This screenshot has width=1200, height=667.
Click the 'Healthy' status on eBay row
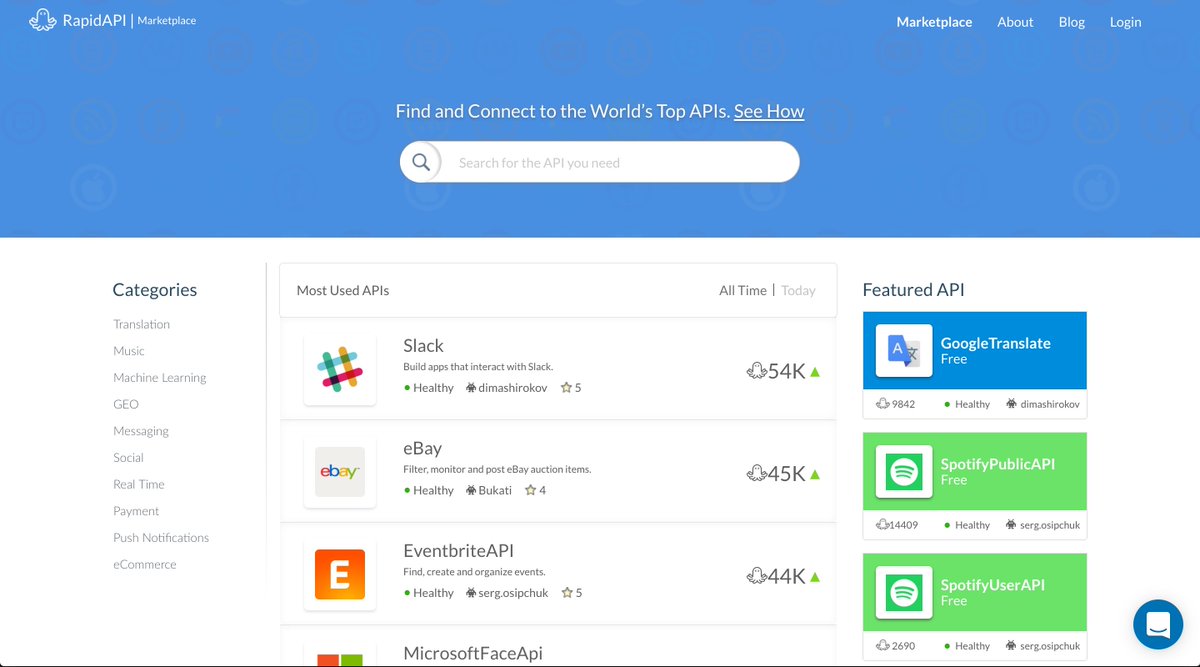[433, 490]
